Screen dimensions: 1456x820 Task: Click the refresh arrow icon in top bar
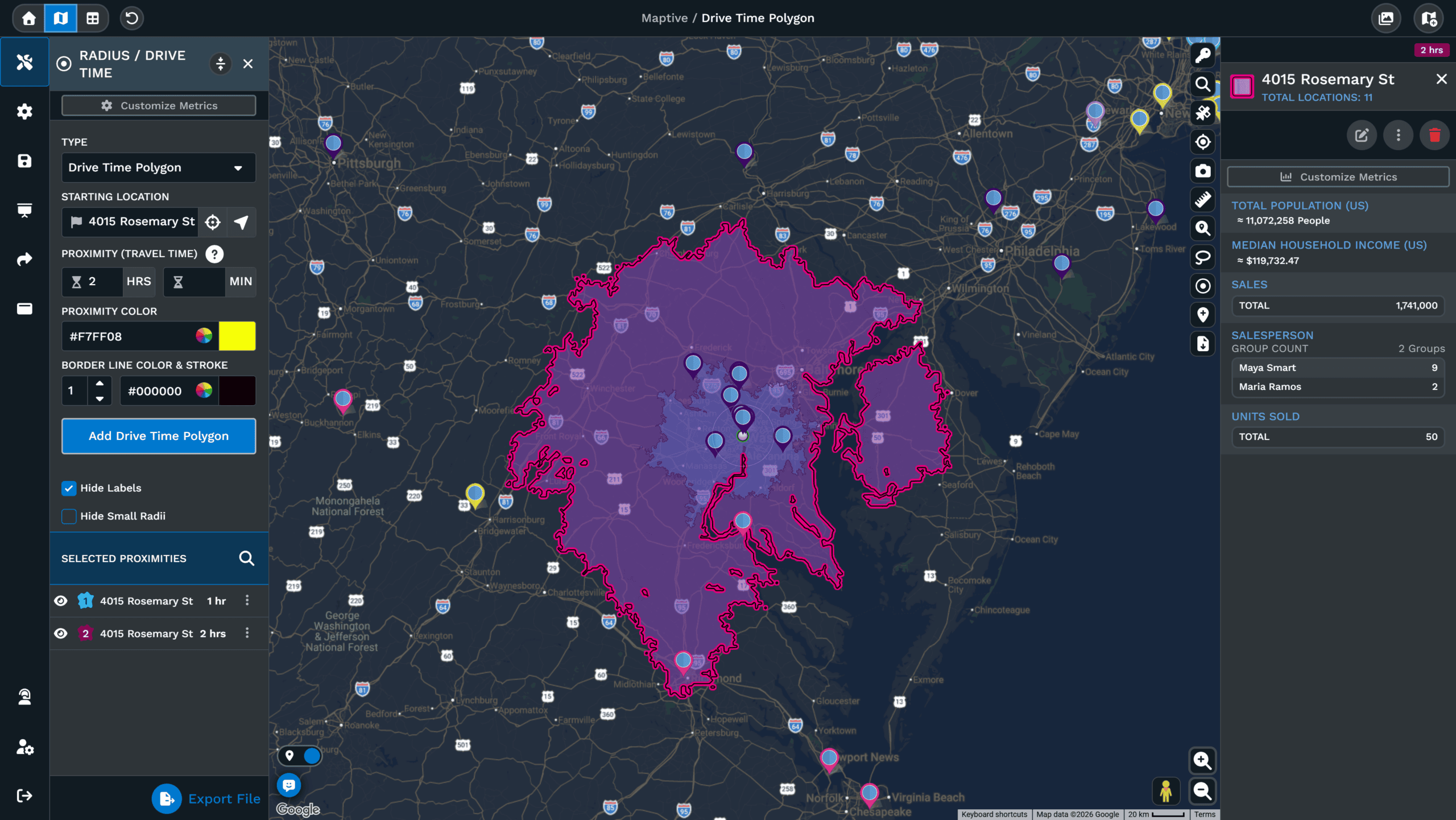[x=131, y=18]
